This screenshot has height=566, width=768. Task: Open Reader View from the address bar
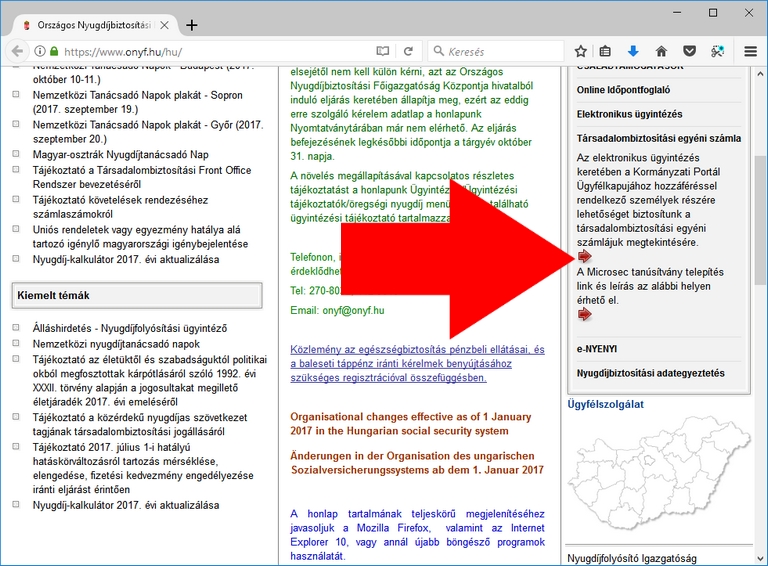coord(383,51)
